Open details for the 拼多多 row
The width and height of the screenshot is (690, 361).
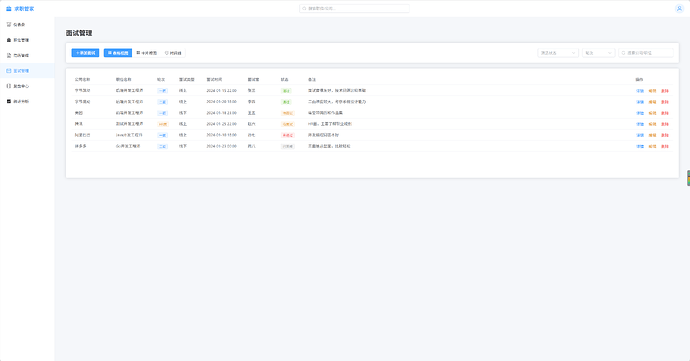coord(640,146)
